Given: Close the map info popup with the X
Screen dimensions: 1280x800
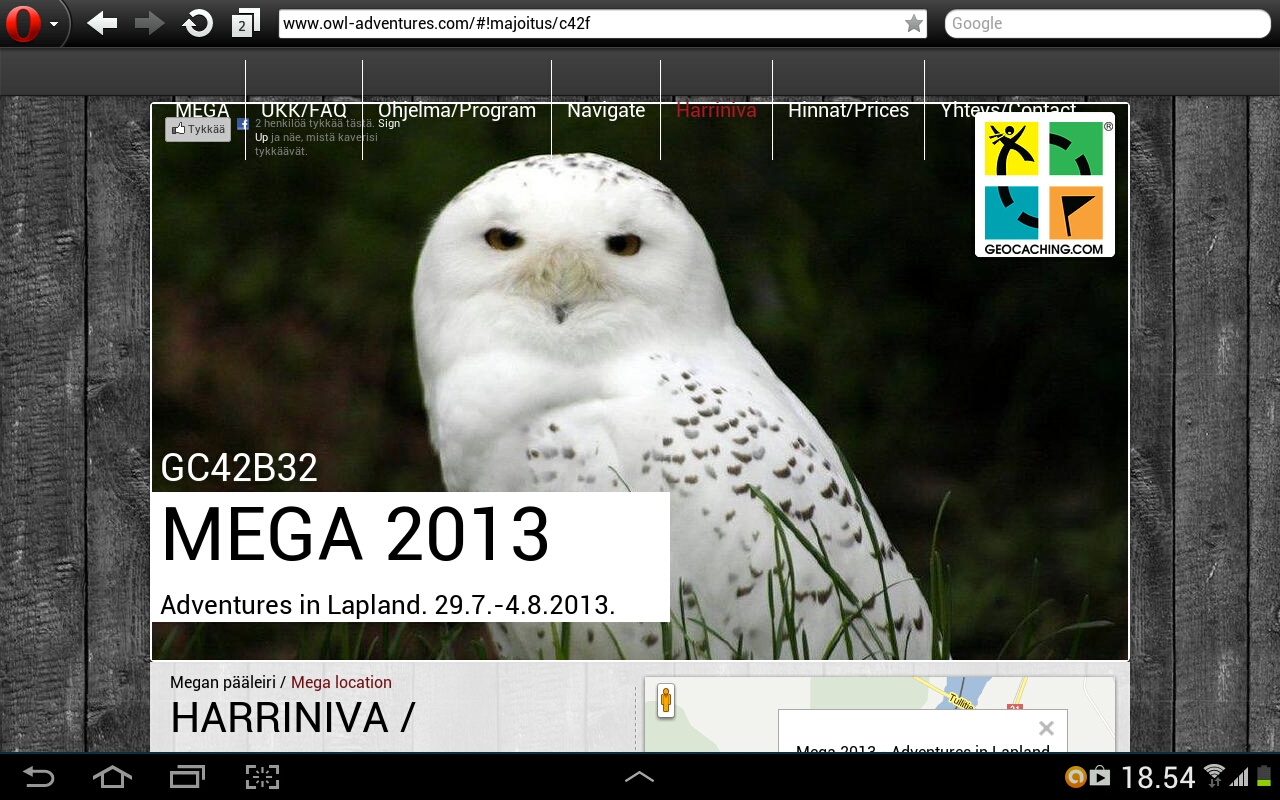Looking at the screenshot, I should [x=1046, y=728].
